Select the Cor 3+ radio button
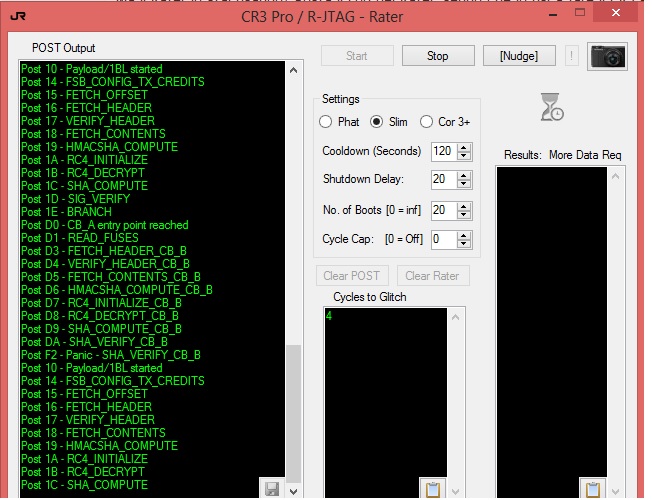This screenshot has height=500, width=652. click(x=426, y=122)
